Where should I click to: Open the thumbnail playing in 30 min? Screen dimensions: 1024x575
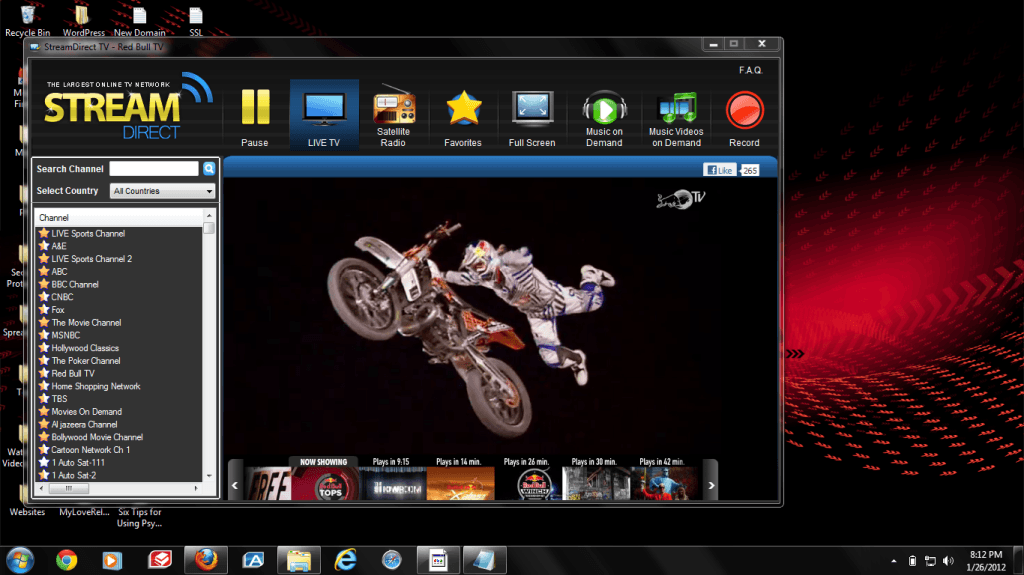click(x=596, y=484)
